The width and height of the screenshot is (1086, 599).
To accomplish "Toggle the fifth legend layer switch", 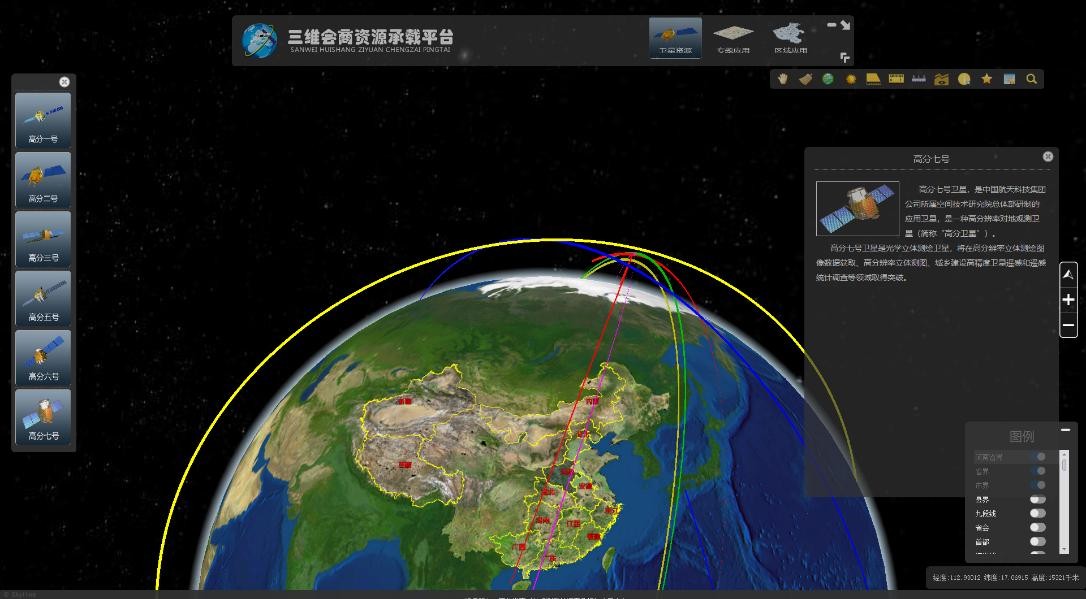I will (x=1038, y=513).
